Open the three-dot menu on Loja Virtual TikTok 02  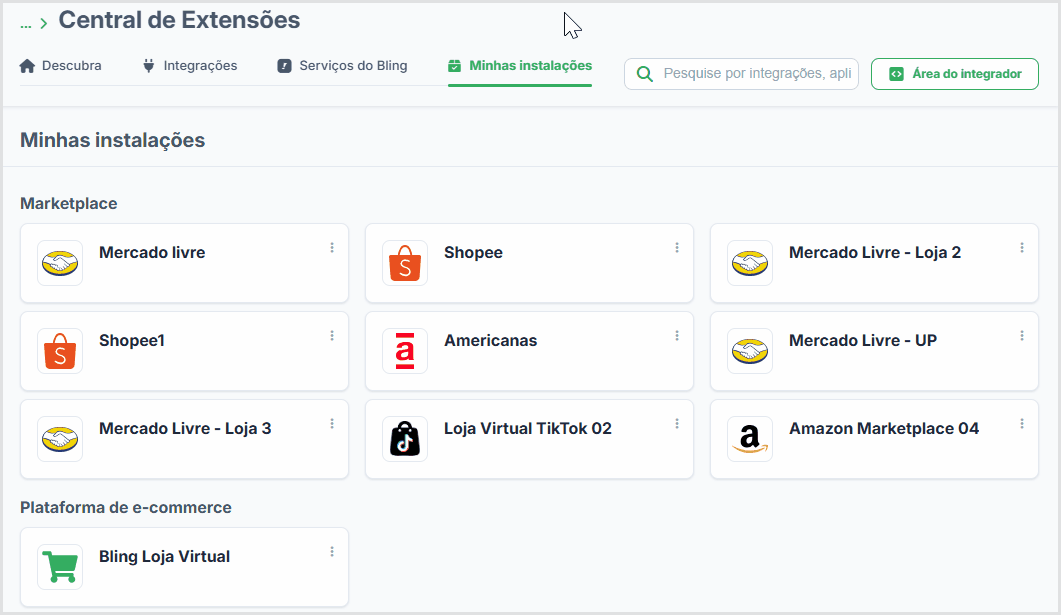677,424
